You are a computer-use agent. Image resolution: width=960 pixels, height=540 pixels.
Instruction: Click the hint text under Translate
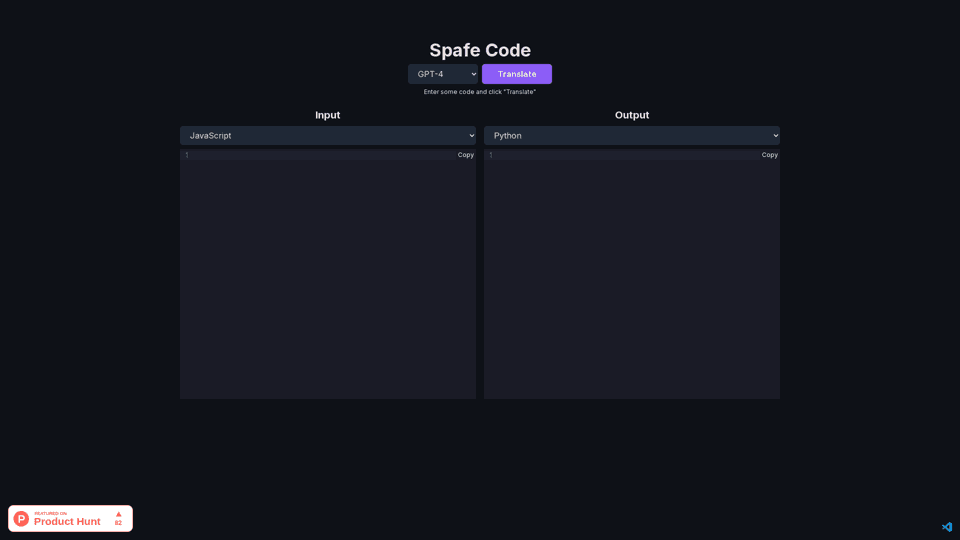480,92
